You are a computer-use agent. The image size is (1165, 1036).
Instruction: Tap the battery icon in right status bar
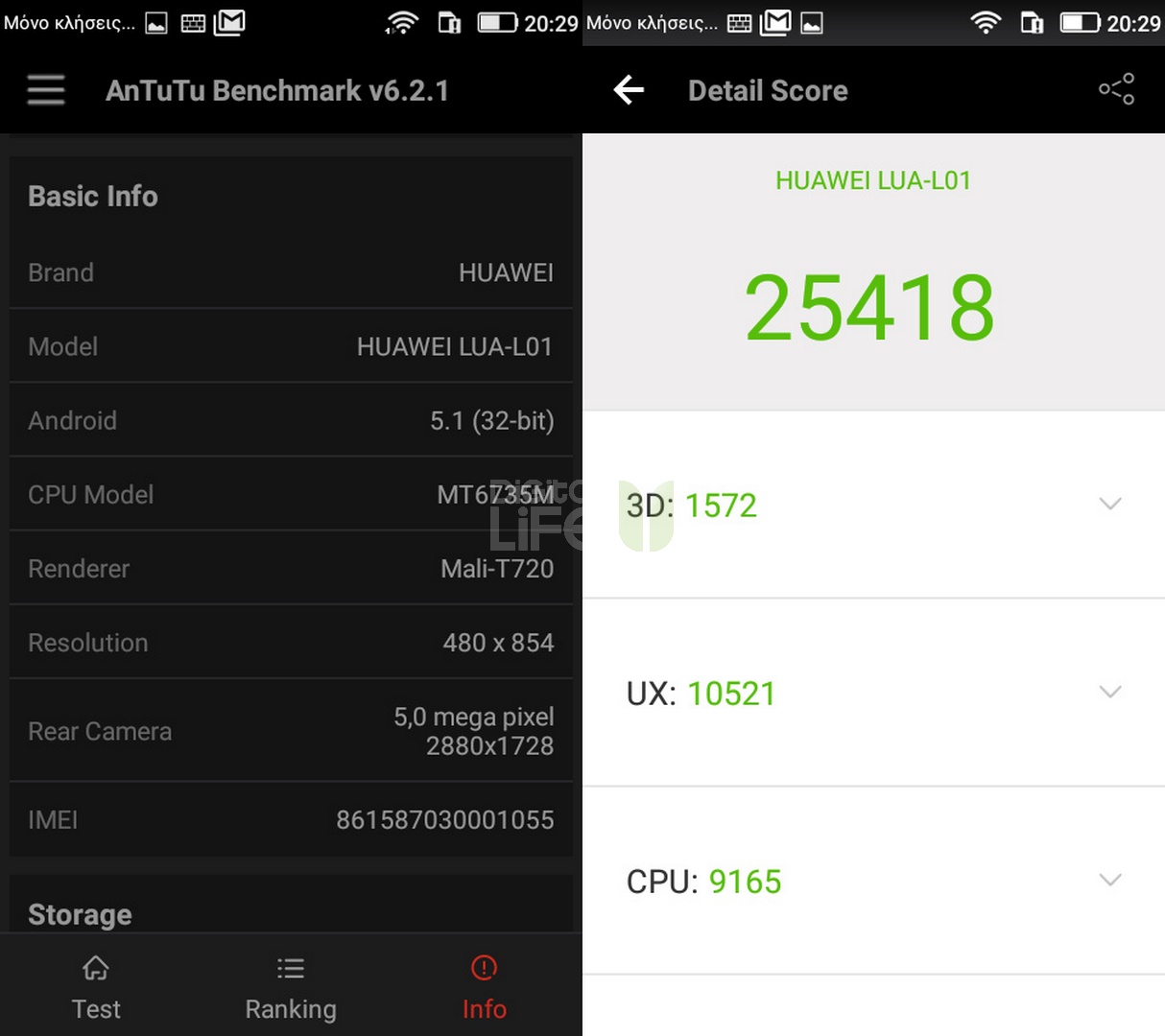coord(1080,22)
